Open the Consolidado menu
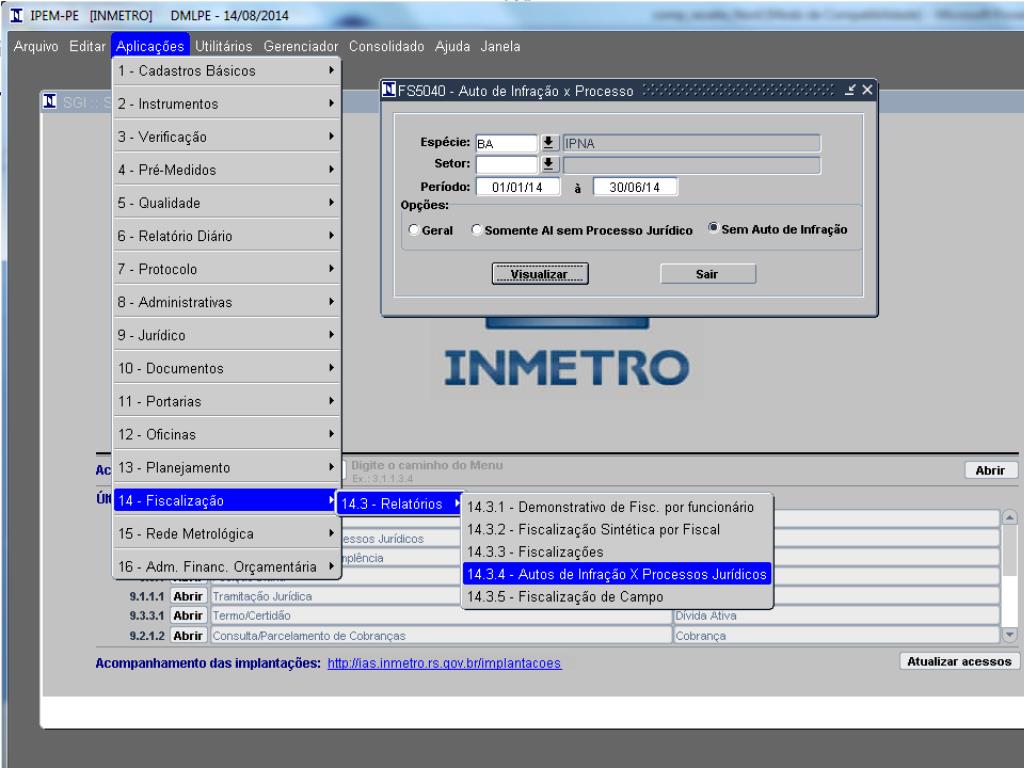Screen dimensions: 1024x768 (387, 46)
